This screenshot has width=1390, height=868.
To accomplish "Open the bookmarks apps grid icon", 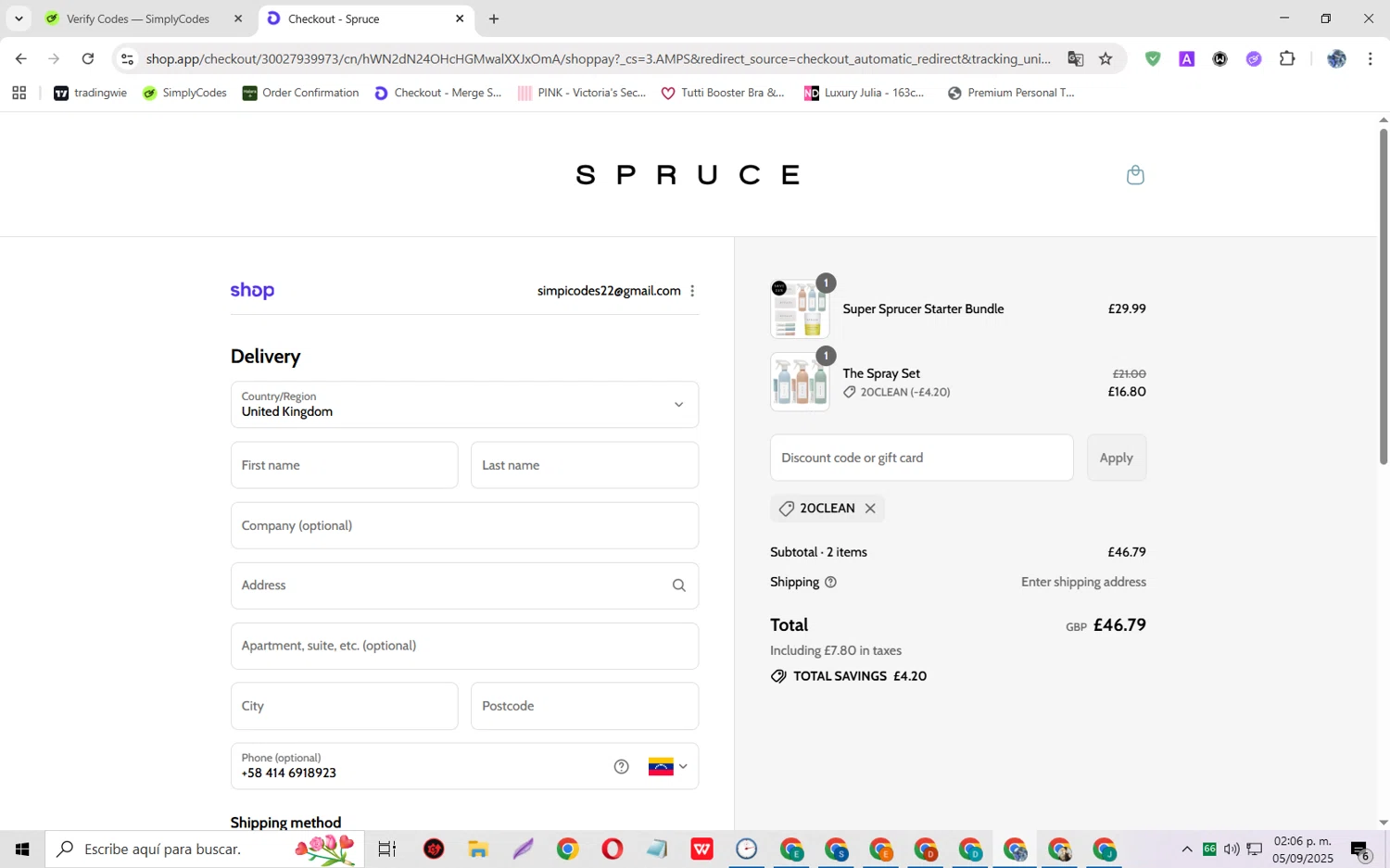I will (19, 93).
